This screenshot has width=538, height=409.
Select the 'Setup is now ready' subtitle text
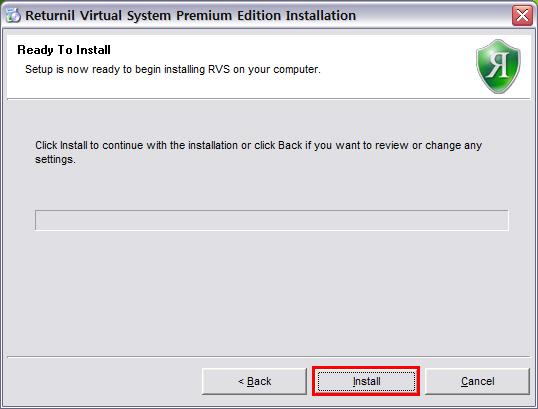pyautogui.click(x=173, y=69)
